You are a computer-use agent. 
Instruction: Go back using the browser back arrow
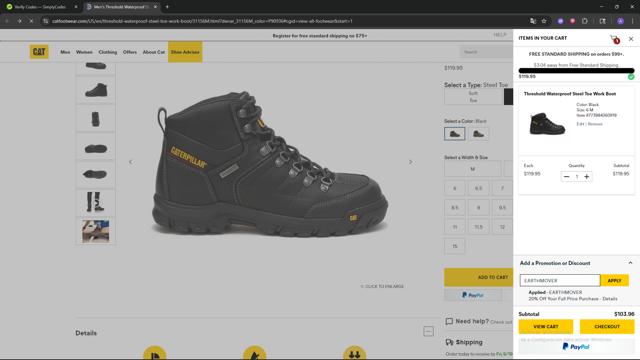click(x=7, y=21)
